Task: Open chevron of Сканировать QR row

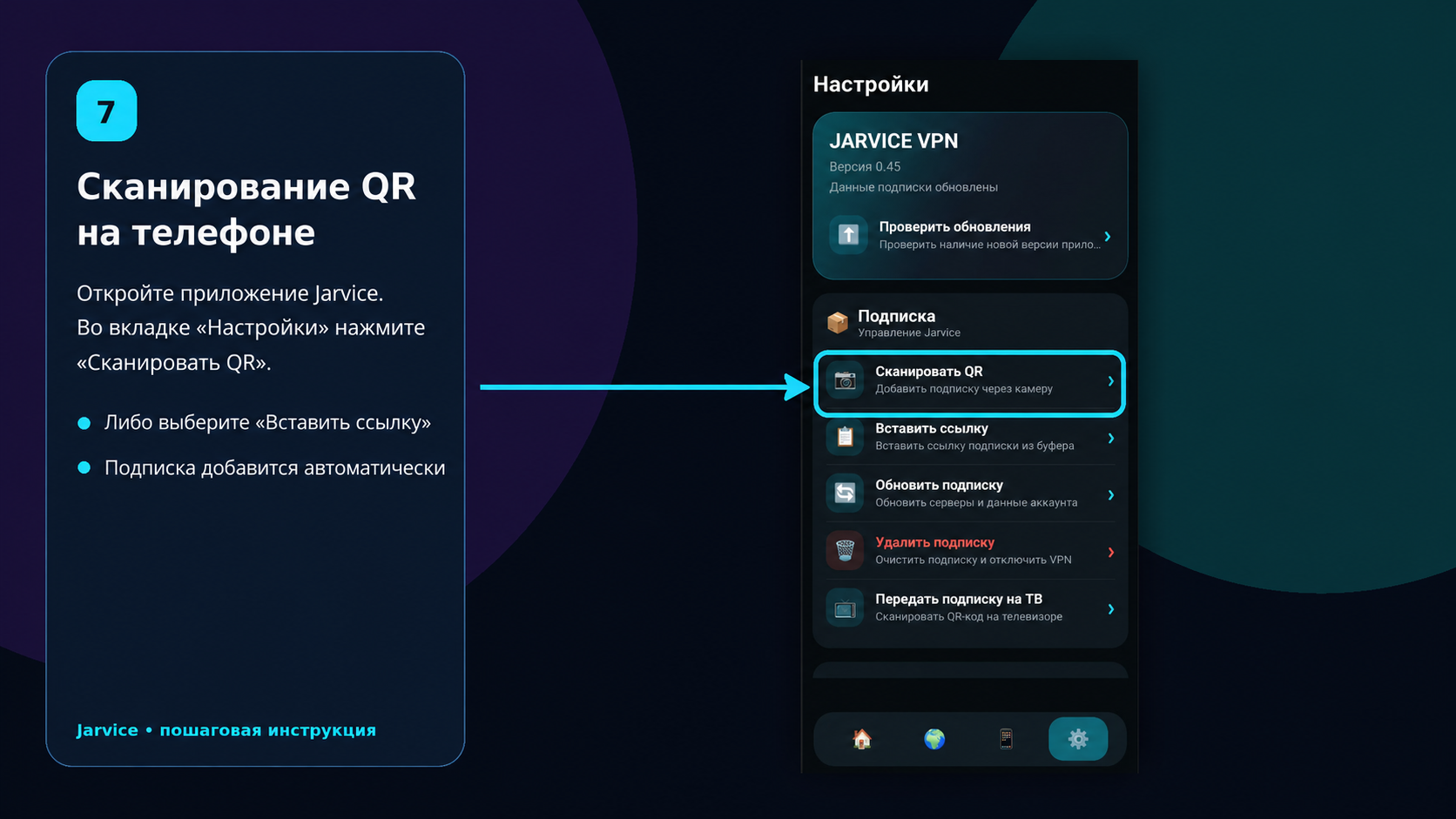Action: [x=1110, y=381]
